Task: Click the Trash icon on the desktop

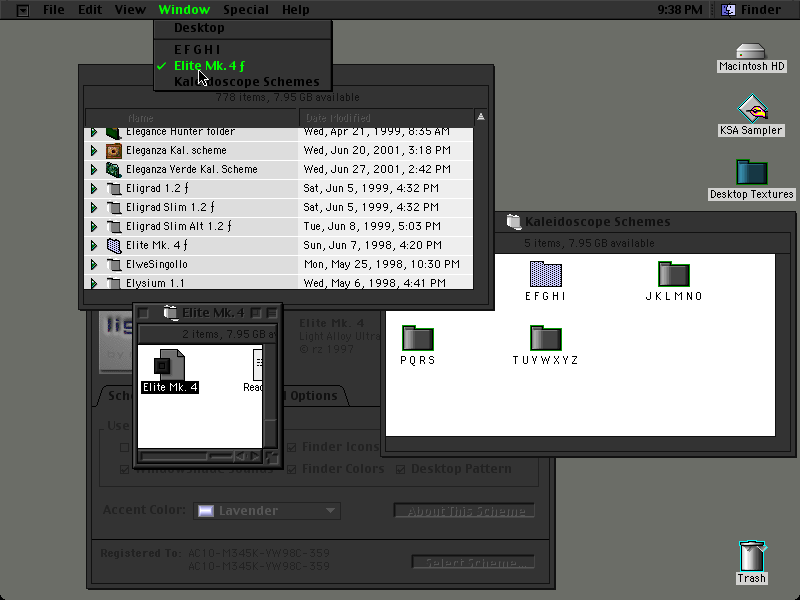Action: pyautogui.click(x=752, y=556)
